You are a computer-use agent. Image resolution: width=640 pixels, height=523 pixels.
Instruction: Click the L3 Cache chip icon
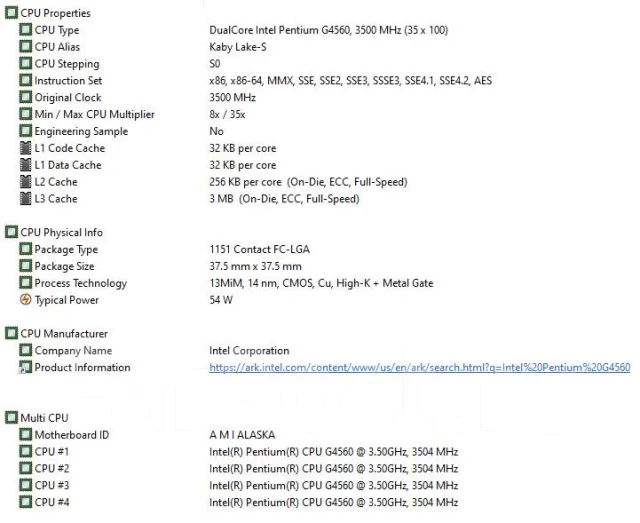[x=25, y=198]
